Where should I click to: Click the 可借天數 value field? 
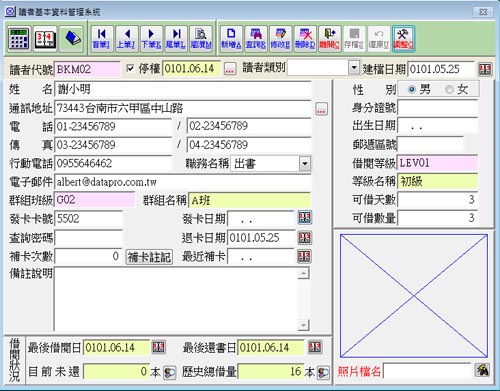click(x=438, y=200)
